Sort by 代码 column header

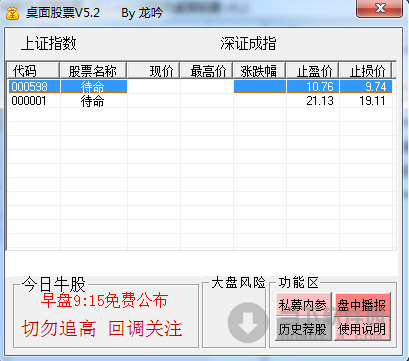33,71
